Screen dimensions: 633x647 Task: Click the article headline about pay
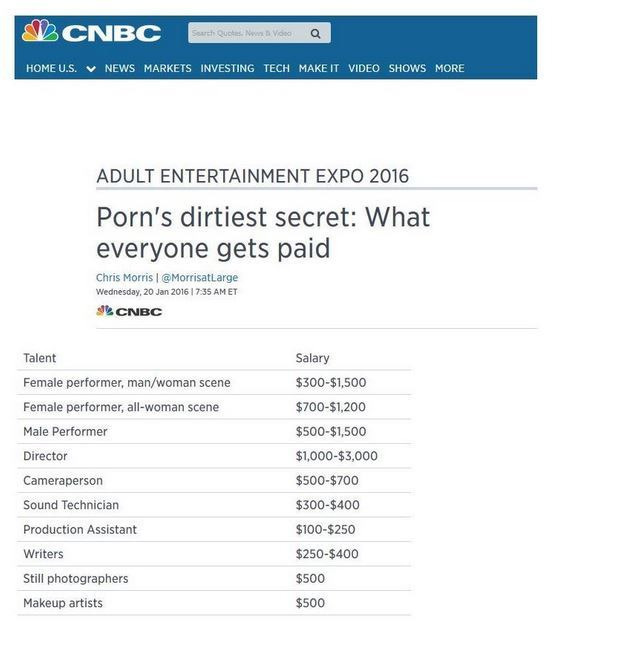coord(263,232)
